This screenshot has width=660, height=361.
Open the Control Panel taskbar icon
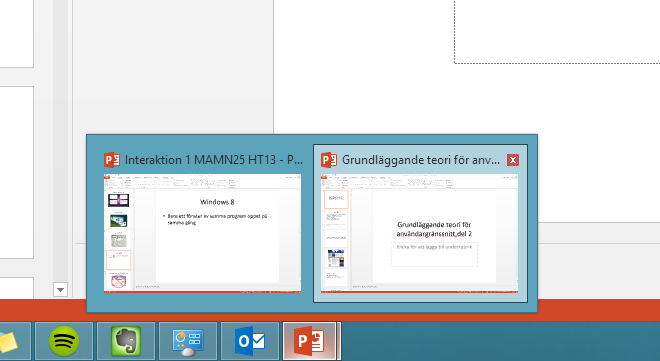(x=188, y=341)
